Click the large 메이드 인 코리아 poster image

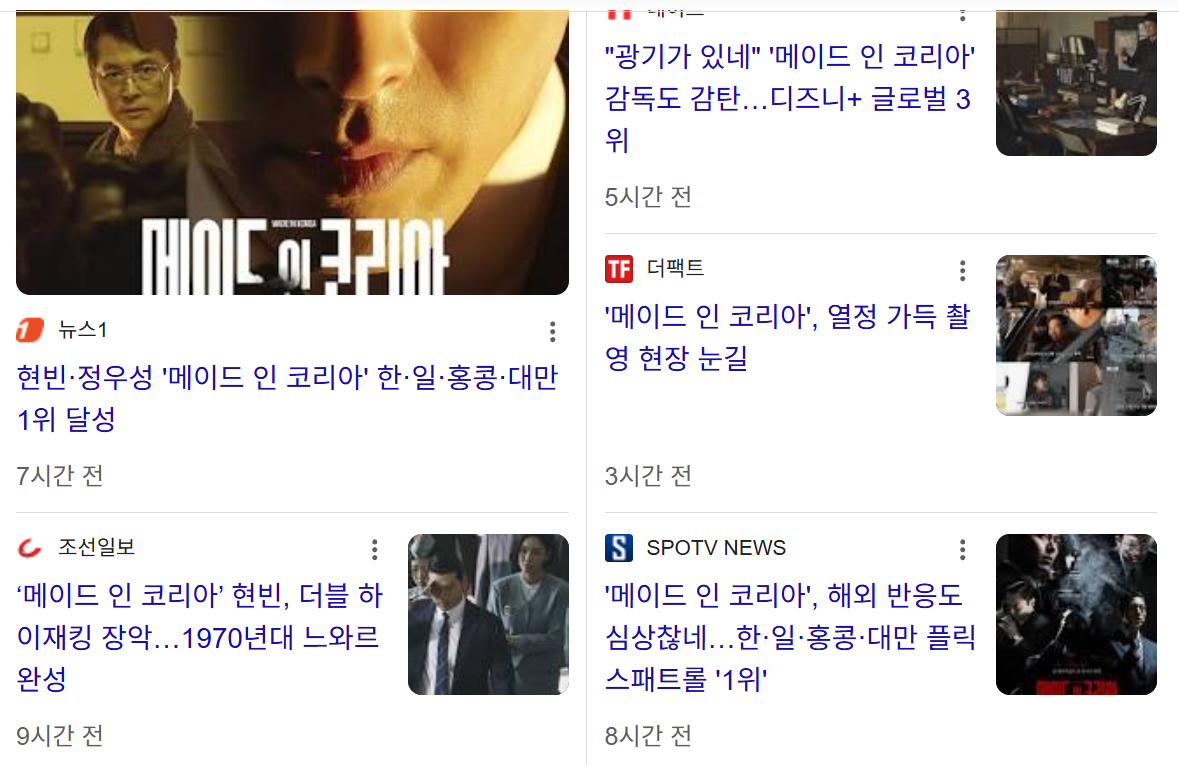(292, 153)
